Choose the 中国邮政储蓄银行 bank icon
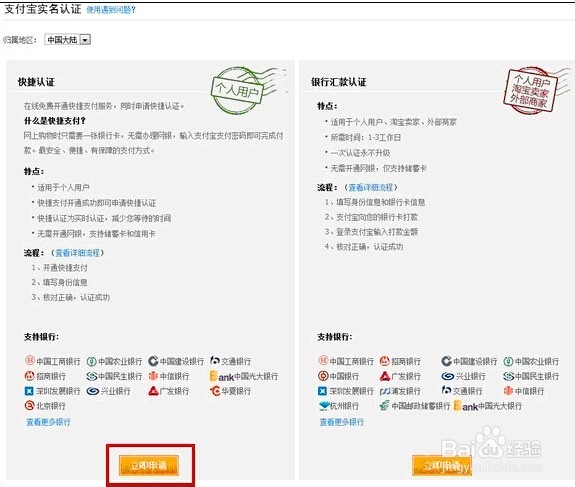 click(x=384, y=406)
